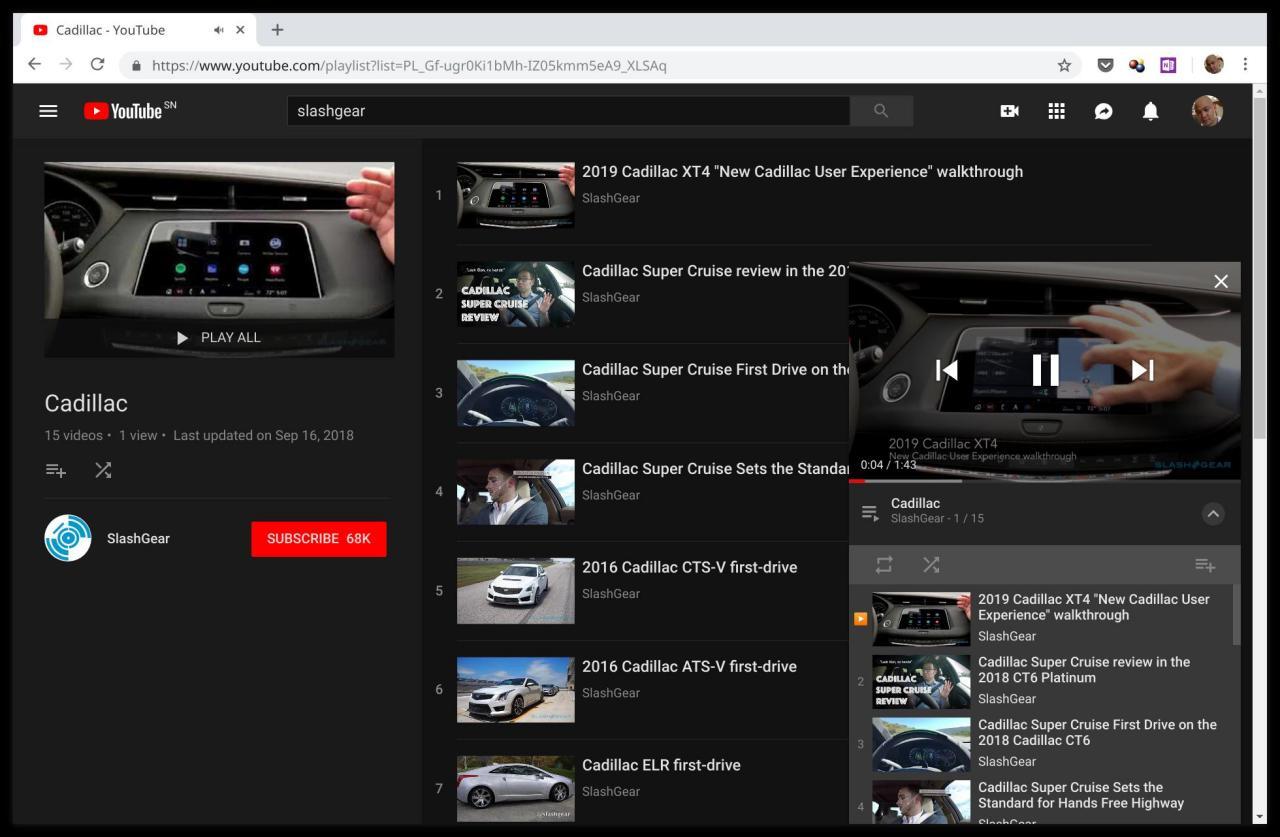1280x837 pixels.
Task: Click the browser forward arrow
Action: [x=66, y=64]
